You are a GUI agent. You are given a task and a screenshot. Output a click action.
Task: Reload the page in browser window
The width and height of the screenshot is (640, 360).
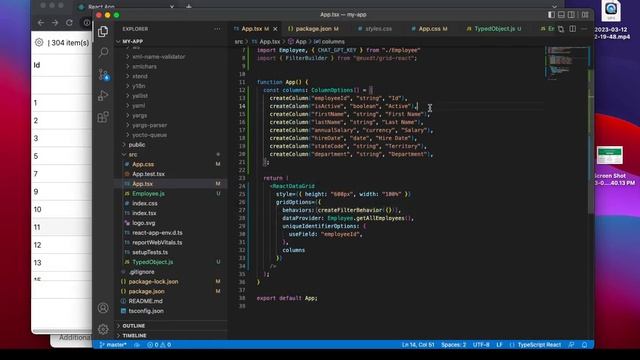tap(69, 23)
